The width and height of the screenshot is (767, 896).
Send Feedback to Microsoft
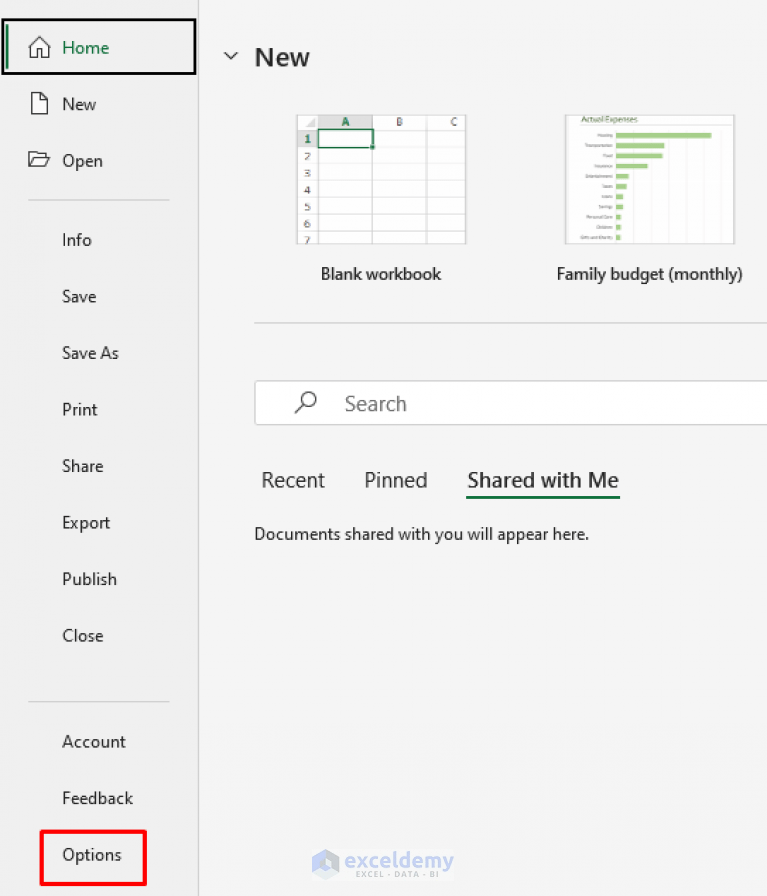click(97, 798)
